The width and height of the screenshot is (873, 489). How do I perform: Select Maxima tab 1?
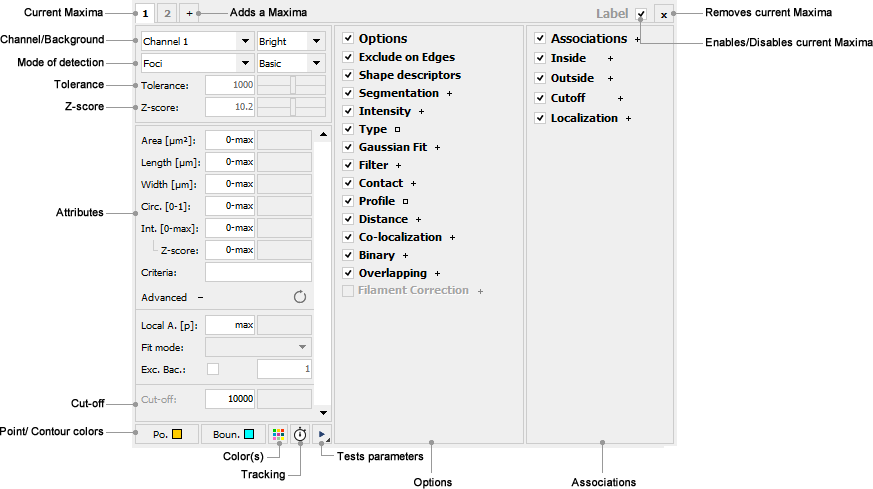coord(145,14)
